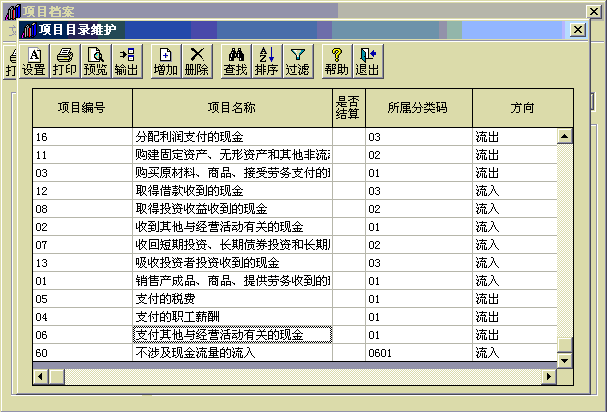
Task: Open the 设置 (Settings) toolbar icon
Action: (34, 62)
